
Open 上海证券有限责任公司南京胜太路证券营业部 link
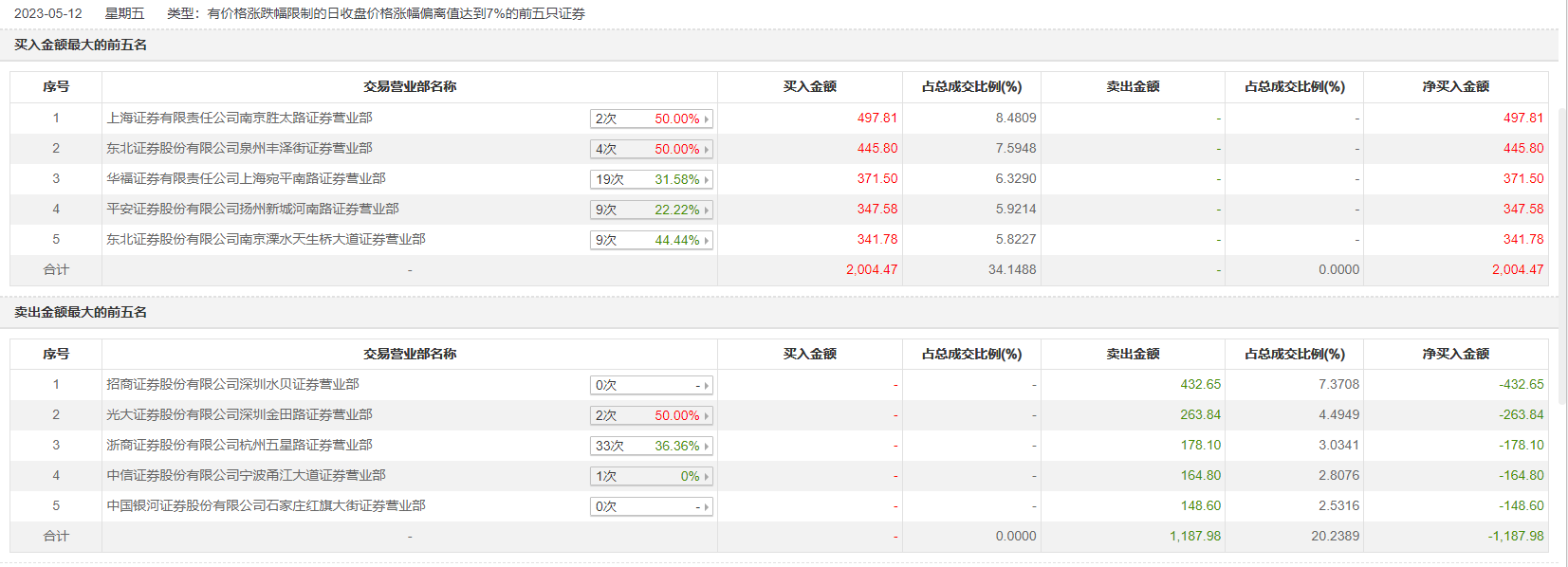pos(239,119)
